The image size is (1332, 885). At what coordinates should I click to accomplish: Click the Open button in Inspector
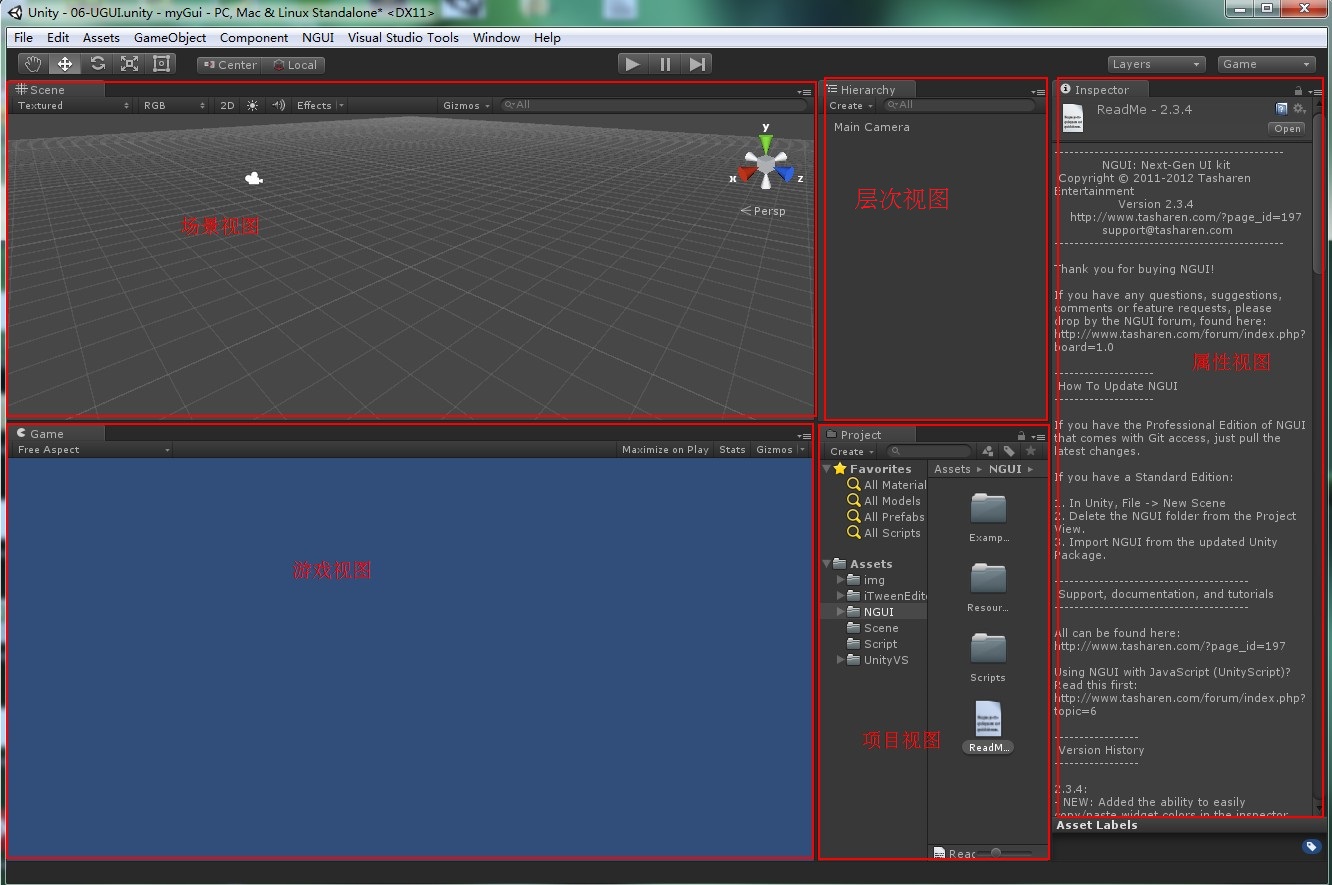click(x=1287, y=128)
